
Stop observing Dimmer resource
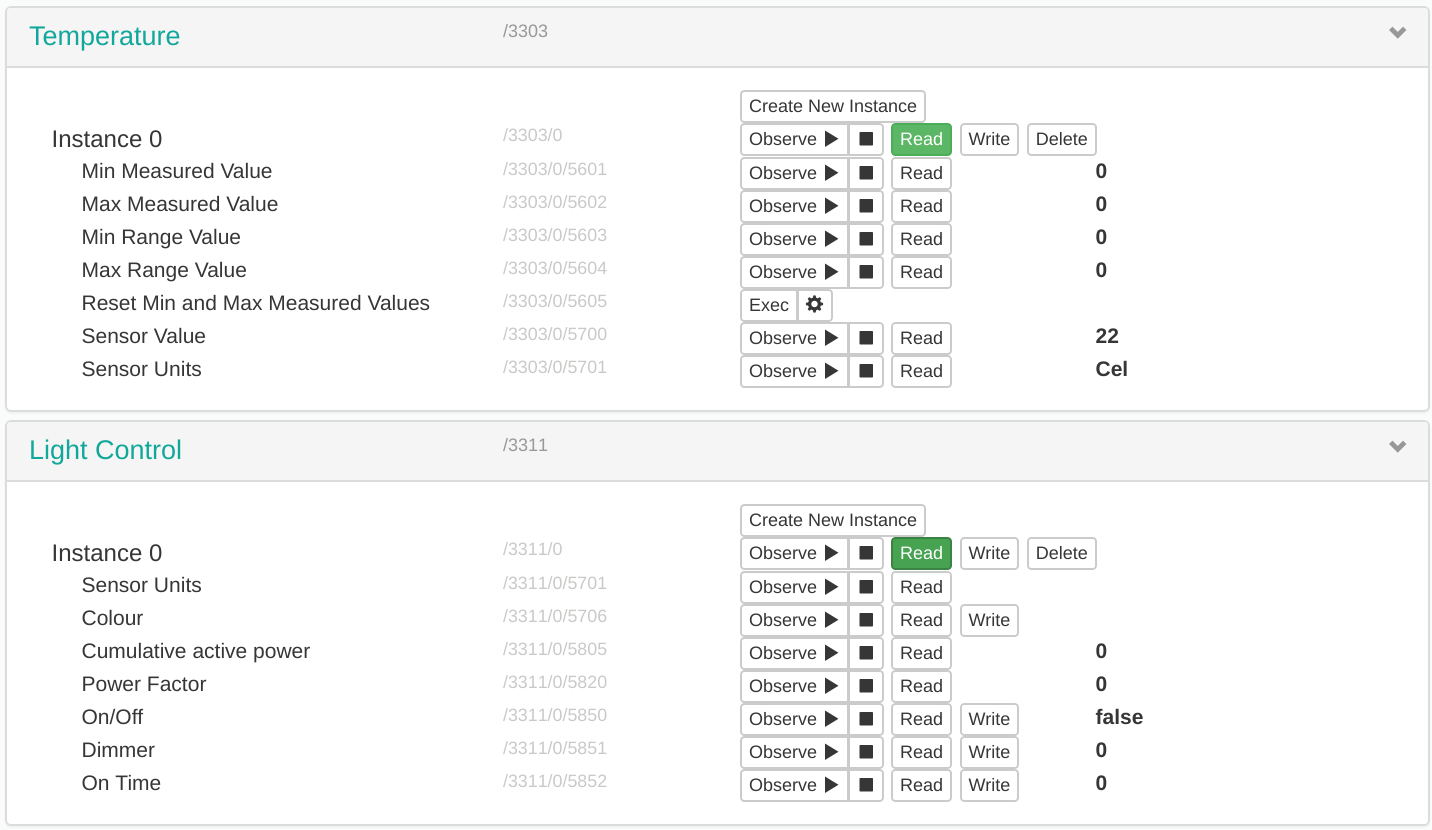[x=866, y=752]
